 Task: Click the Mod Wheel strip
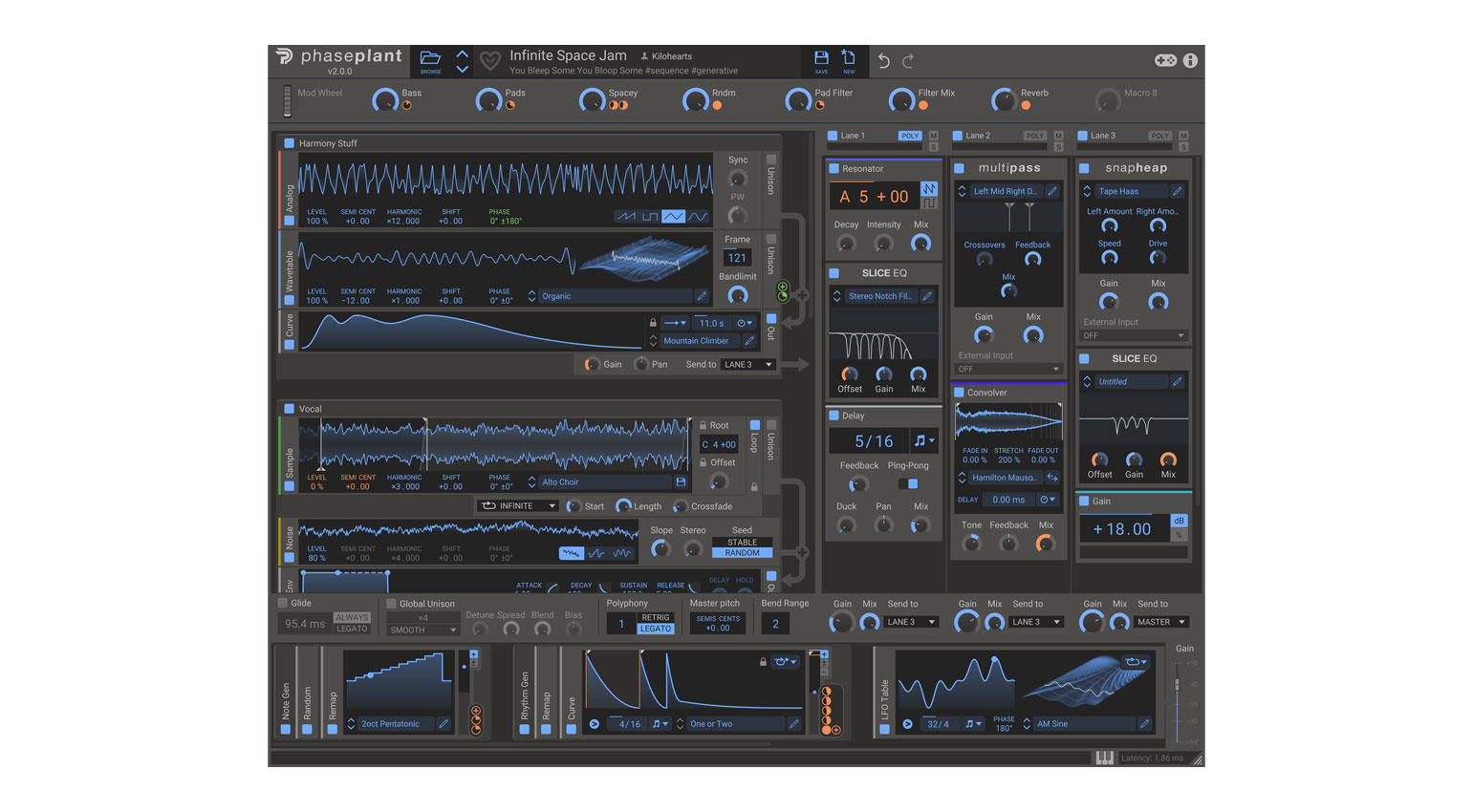tap(287, 100)
